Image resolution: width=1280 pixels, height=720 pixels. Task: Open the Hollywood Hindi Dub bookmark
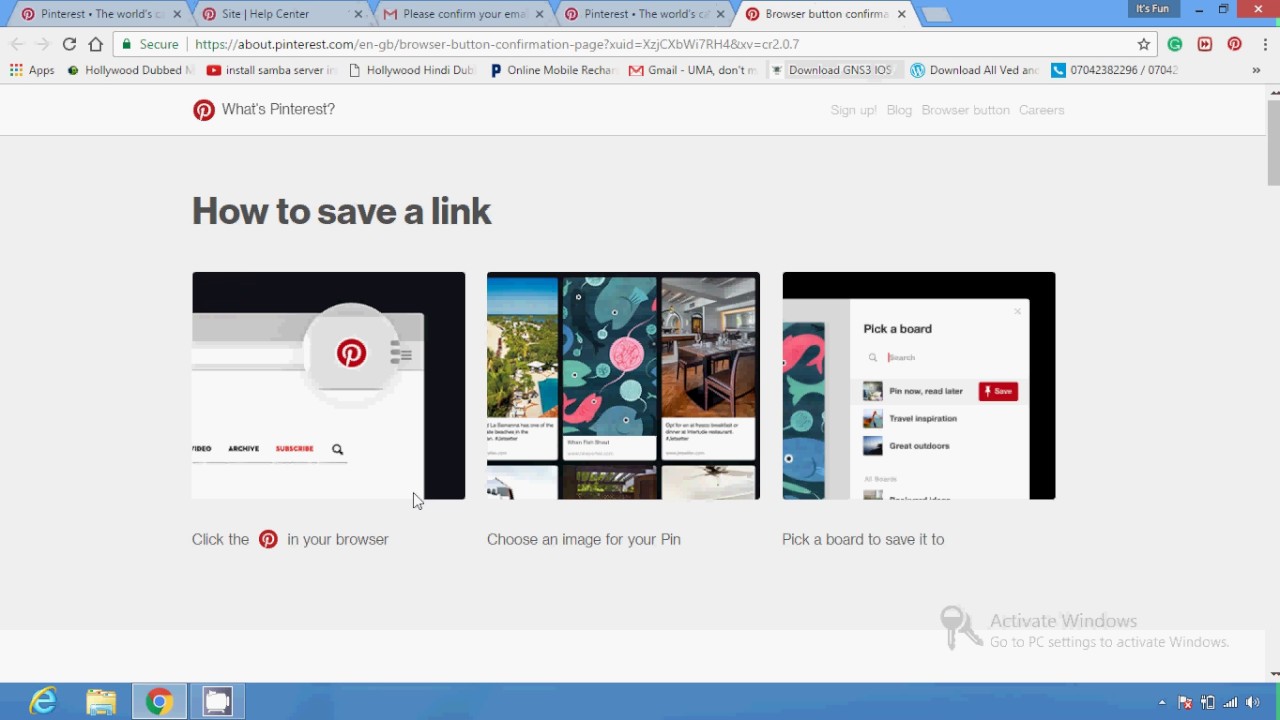pyautogui.click(x=412, y=70)
